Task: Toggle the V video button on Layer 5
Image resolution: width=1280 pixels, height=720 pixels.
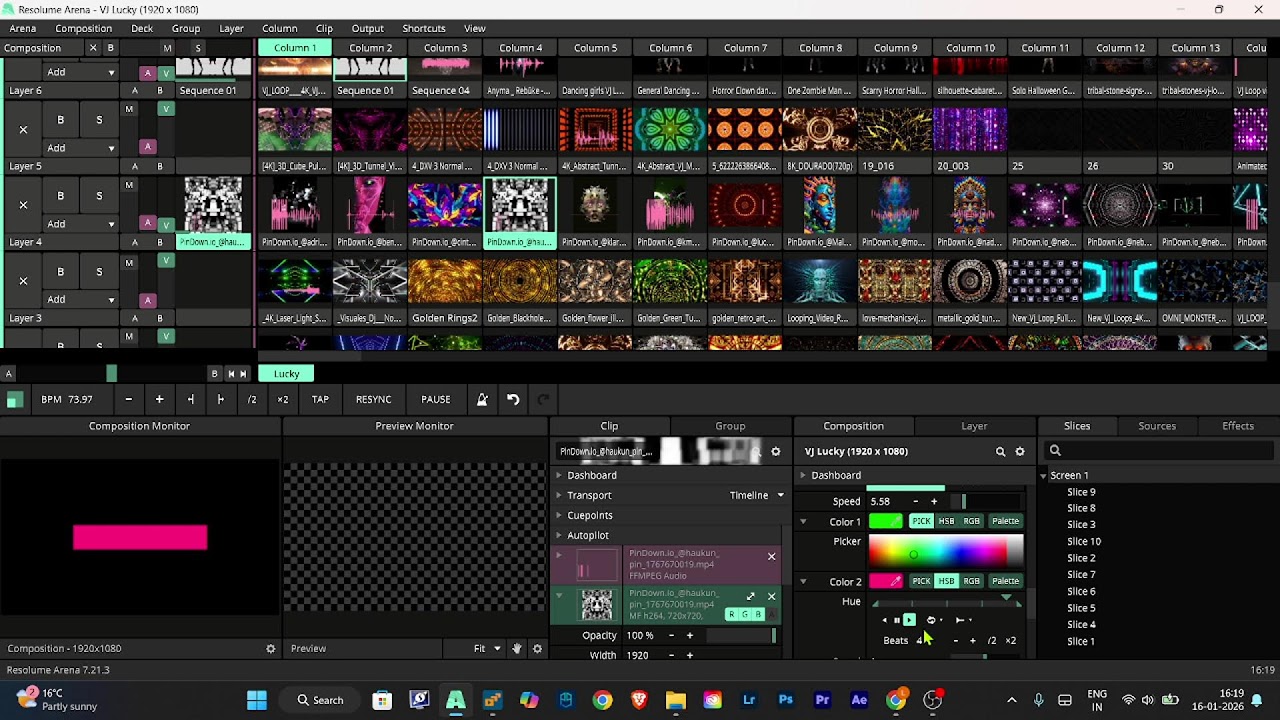Action: coord(166,108)
